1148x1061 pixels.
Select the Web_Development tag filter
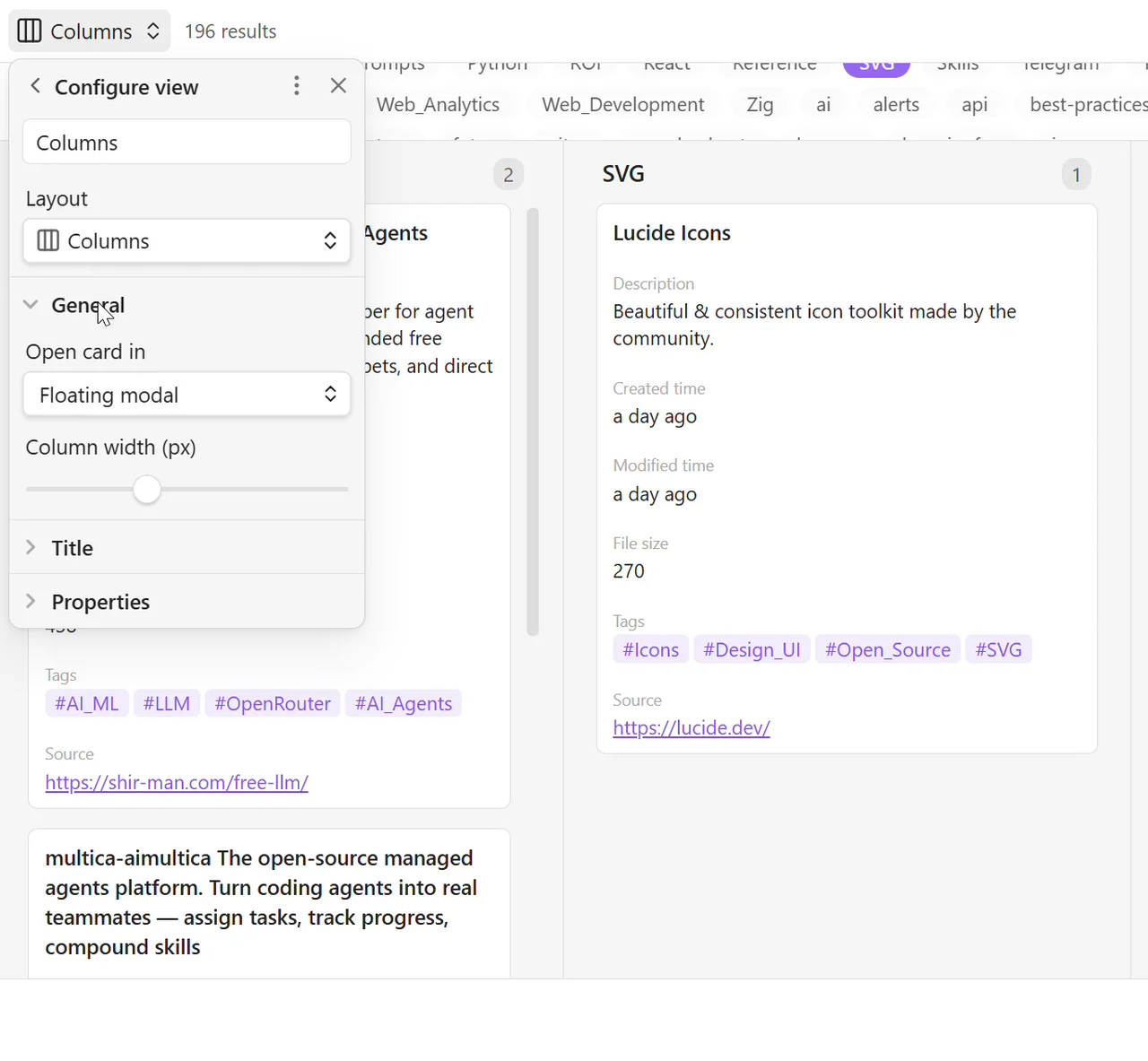(623, 105)
